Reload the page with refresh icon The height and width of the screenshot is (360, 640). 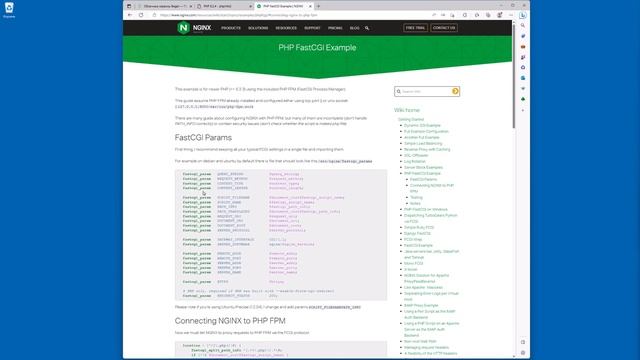coord(141,15)
